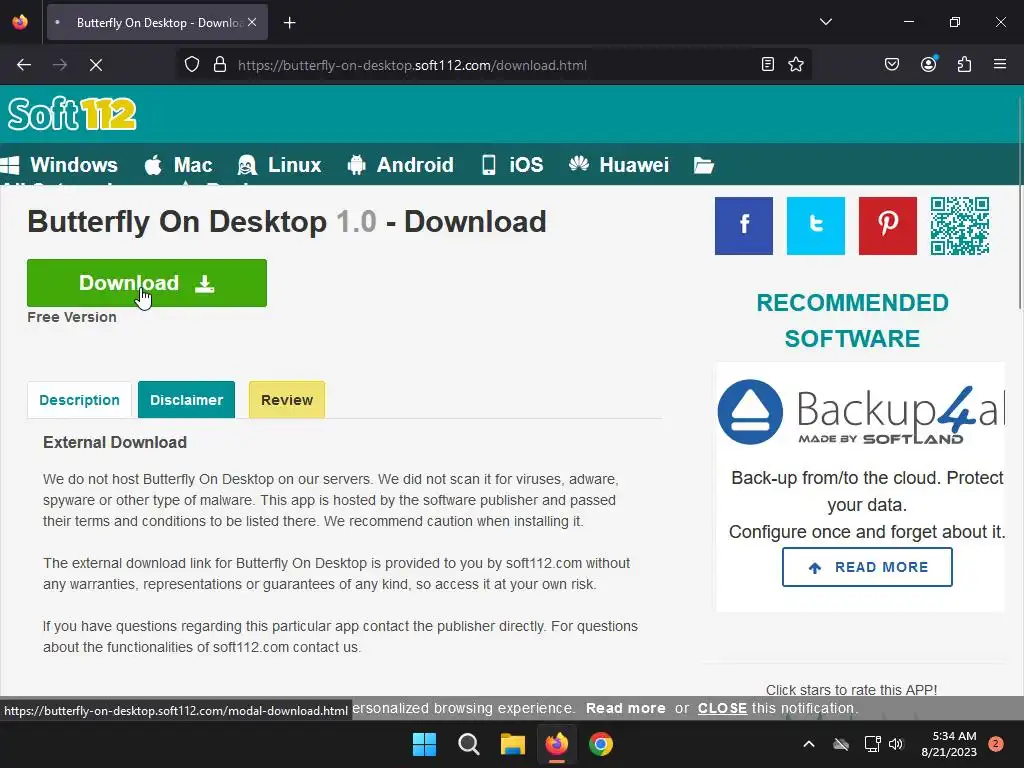Toggle reader view icon

768,65
